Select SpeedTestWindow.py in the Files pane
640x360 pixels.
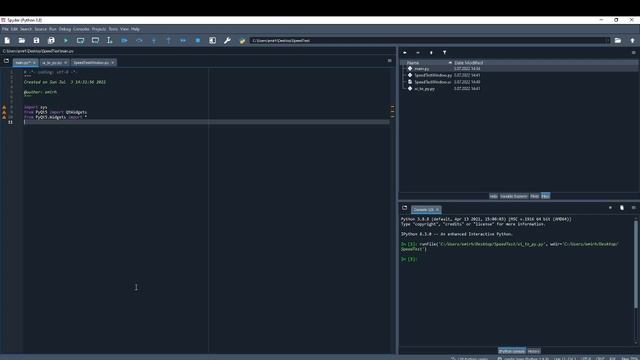tap(433, 76)
